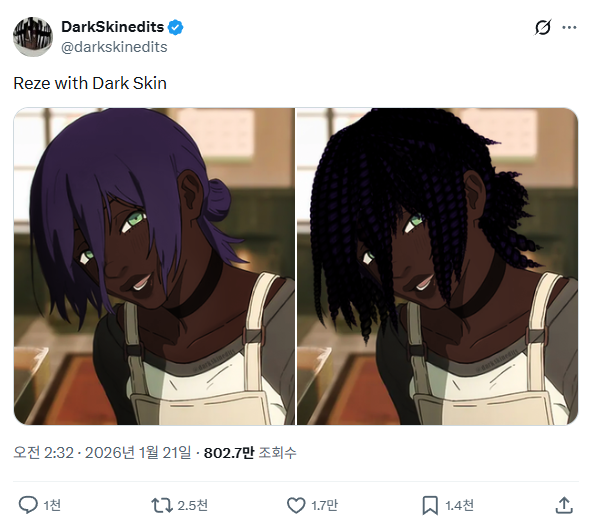The image size is (591, 526).
Task: Open the @darkskinedits handle link
Action: (x=114, y=47)
